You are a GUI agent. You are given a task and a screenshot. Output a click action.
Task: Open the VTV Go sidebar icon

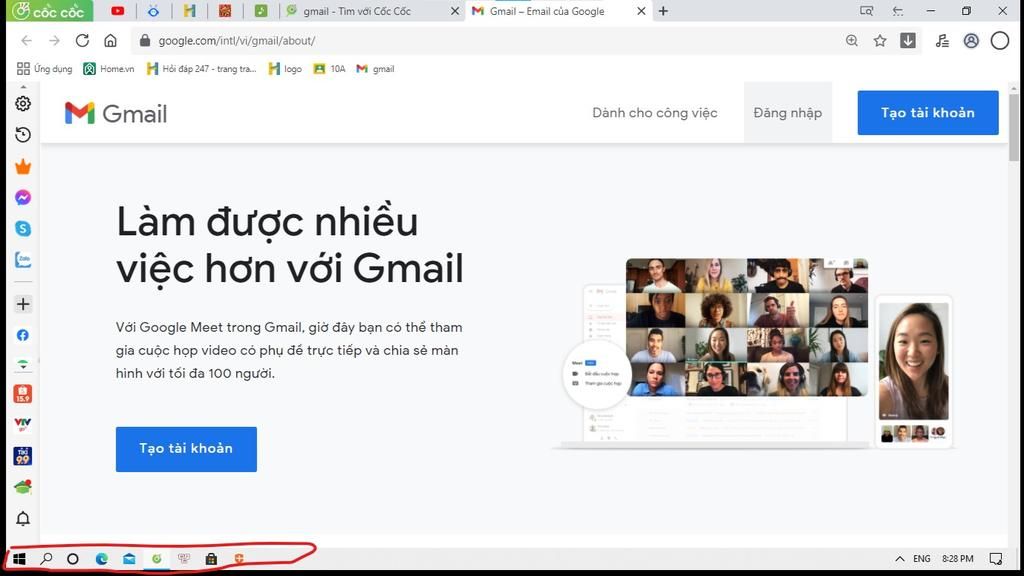(x=23, y=424)
